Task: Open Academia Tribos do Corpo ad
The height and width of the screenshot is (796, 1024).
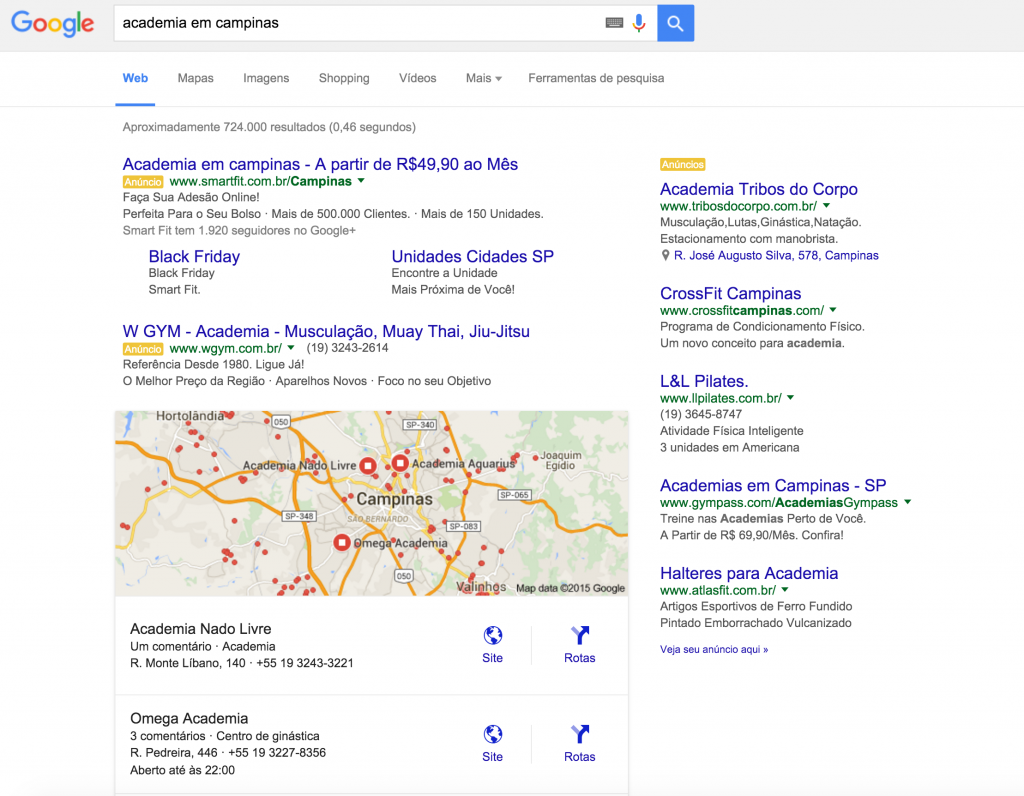Action: pos(759,189)
